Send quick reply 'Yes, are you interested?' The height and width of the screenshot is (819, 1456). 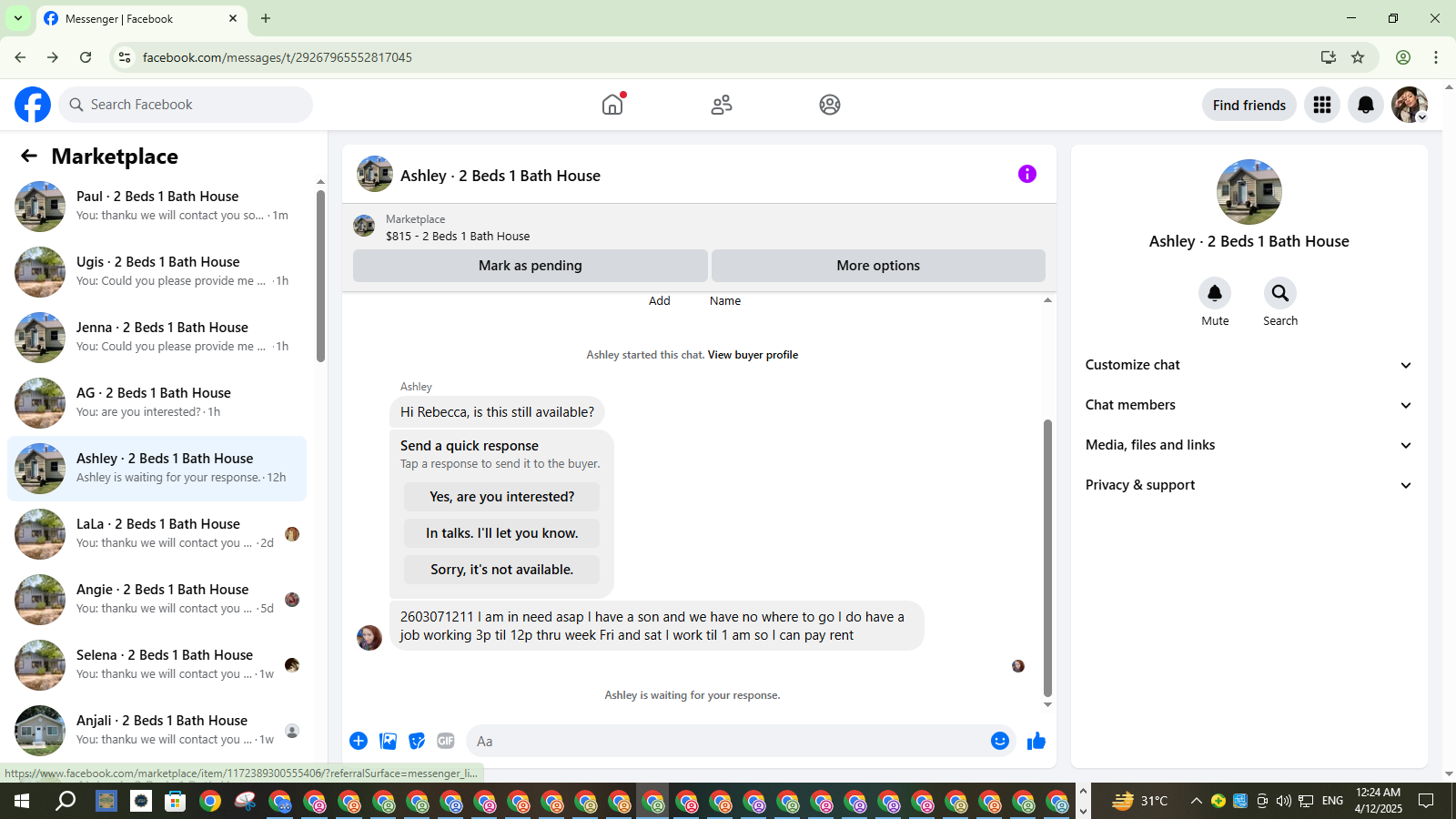coord(501,497)
